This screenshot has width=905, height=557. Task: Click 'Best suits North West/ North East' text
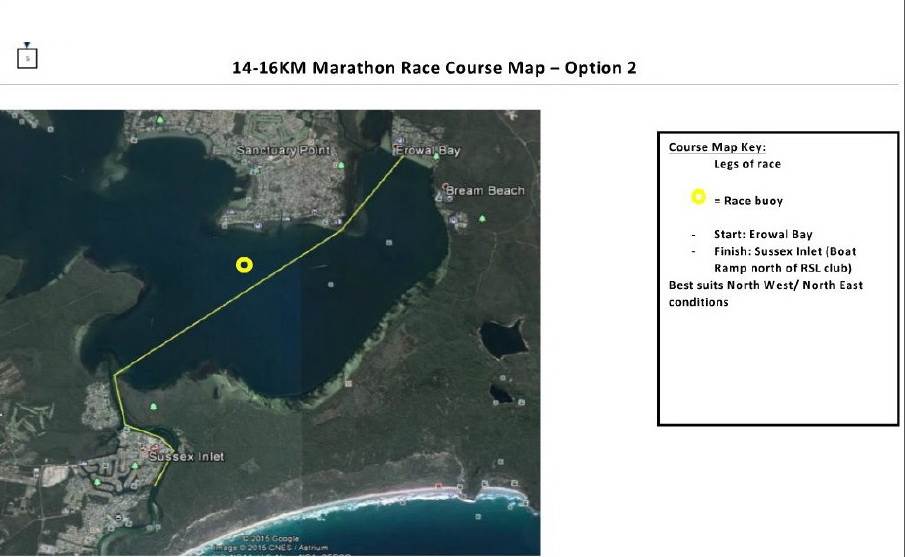point(765,285)
